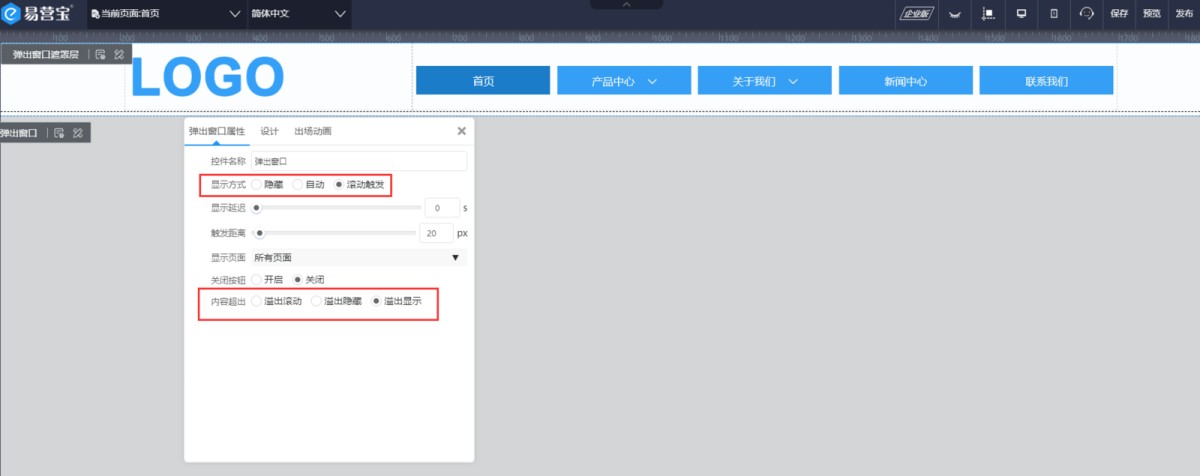
Task: Collapse the top toolbar with center chevron
Action: 627,5
